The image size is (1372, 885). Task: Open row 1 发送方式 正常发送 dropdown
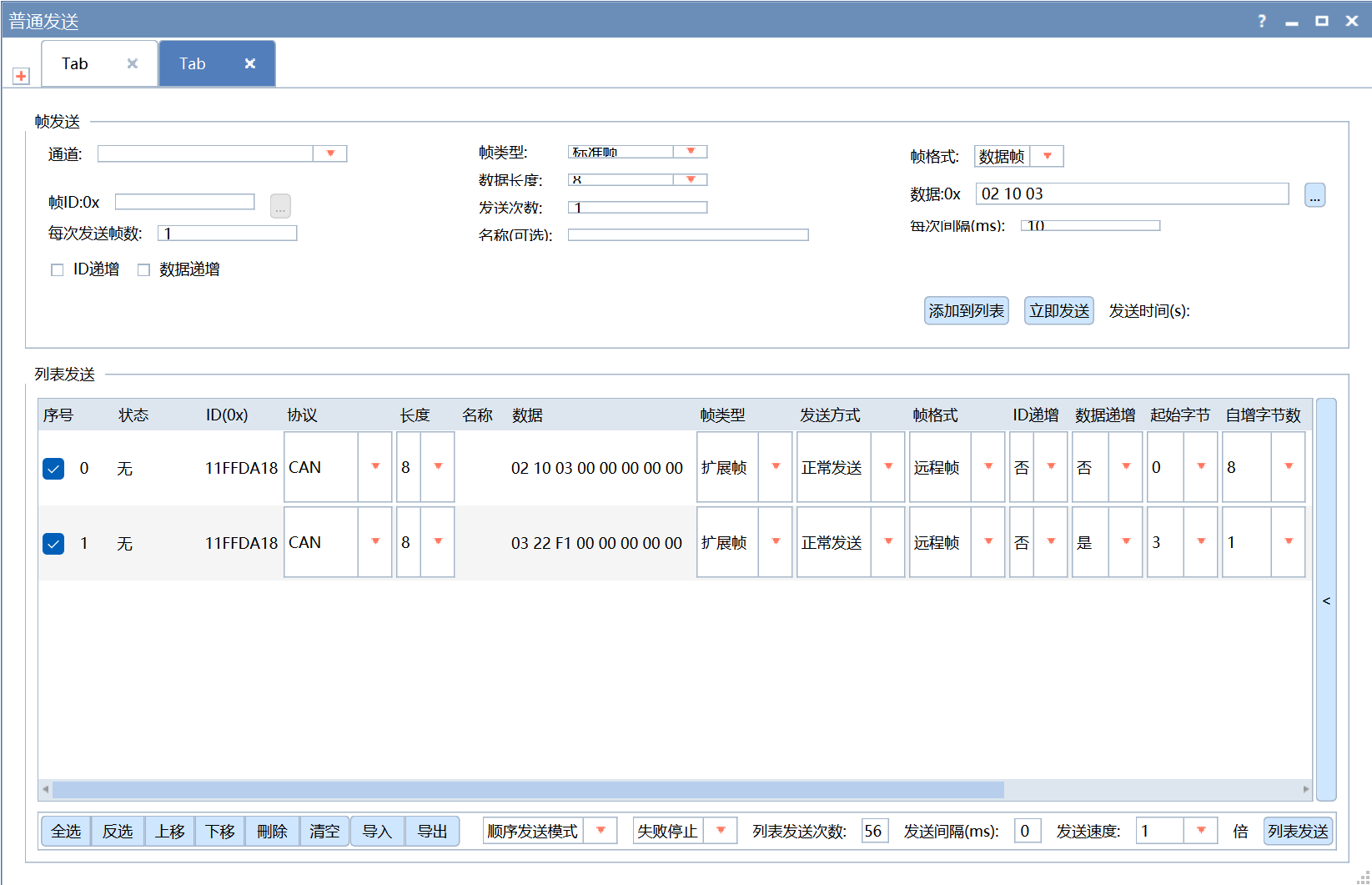(x=888, y=542)
